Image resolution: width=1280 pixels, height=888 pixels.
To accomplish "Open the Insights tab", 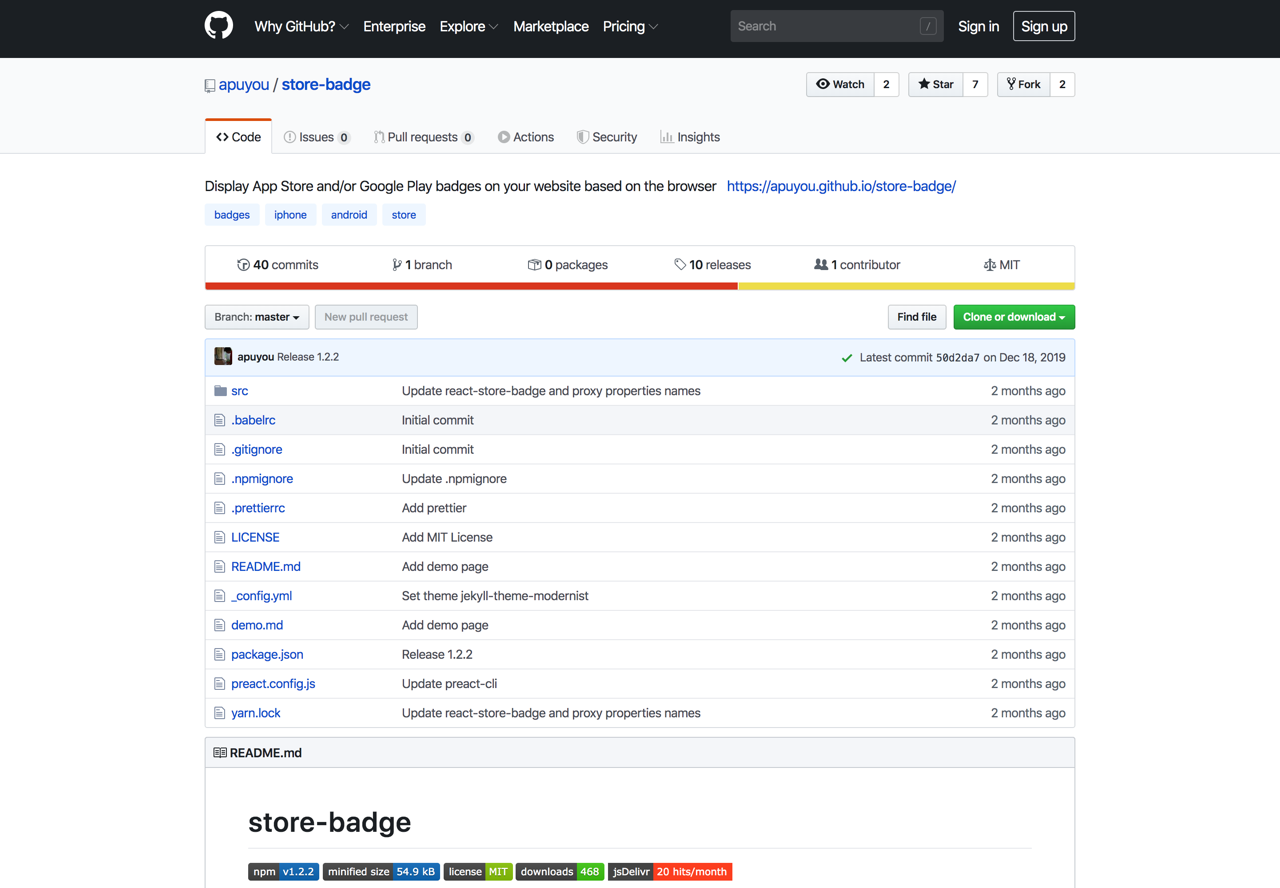I will 690,137.
